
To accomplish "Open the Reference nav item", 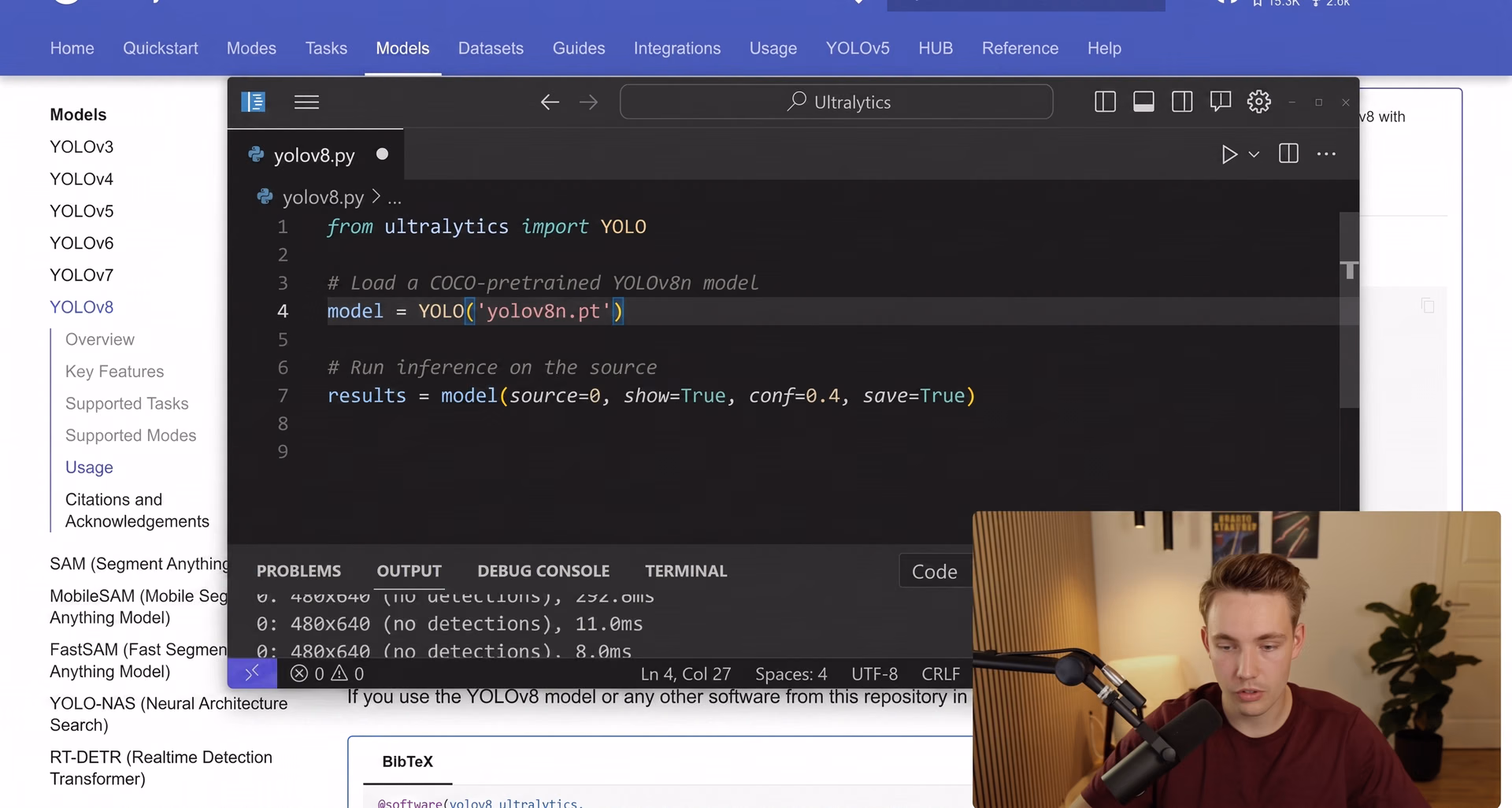I will coord(1020,48).
